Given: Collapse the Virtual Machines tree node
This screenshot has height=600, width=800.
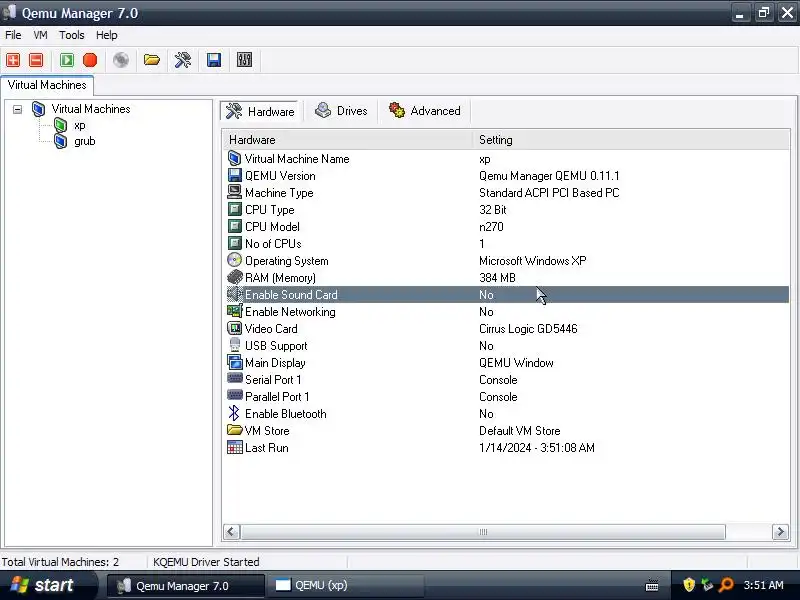Looking at the screenshot, I should click(x=17, y=109).
